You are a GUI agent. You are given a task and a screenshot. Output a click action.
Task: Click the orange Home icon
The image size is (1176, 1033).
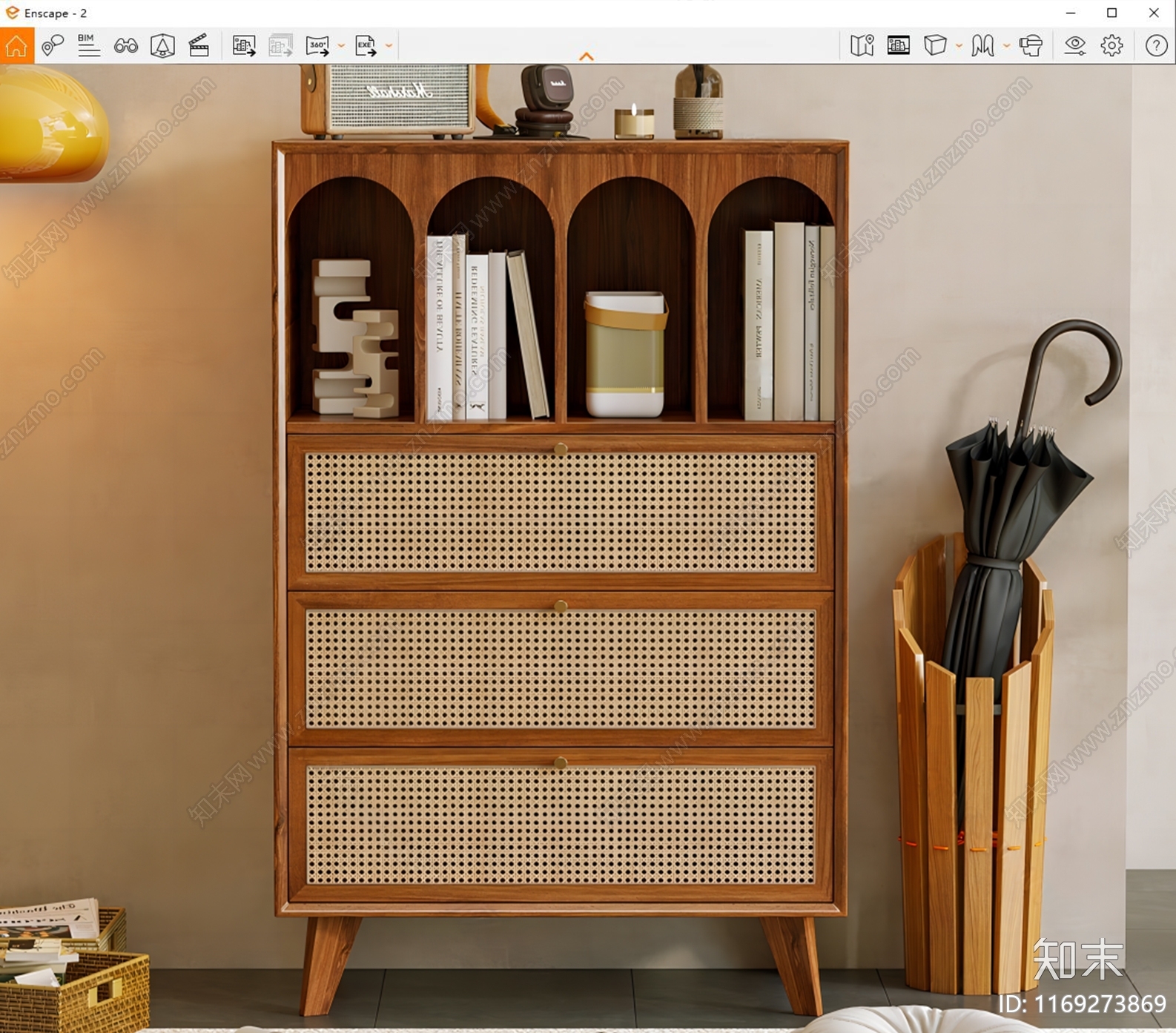pyautogui.click(x=16, y=46)
